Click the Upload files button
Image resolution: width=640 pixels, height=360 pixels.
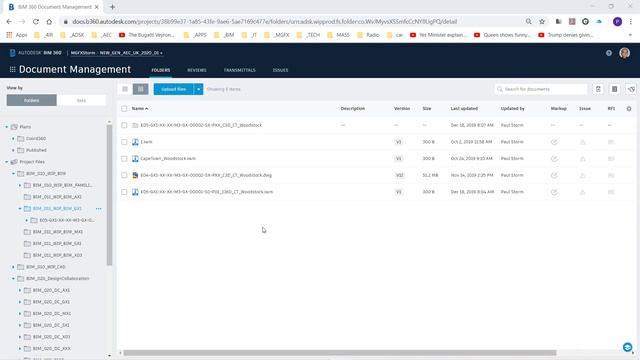[x=174, y=89]
